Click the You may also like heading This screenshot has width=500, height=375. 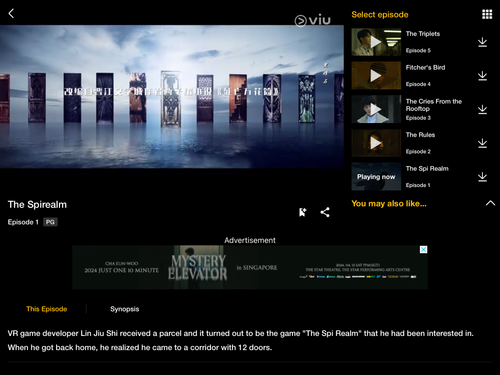click(x=389, y=203)
